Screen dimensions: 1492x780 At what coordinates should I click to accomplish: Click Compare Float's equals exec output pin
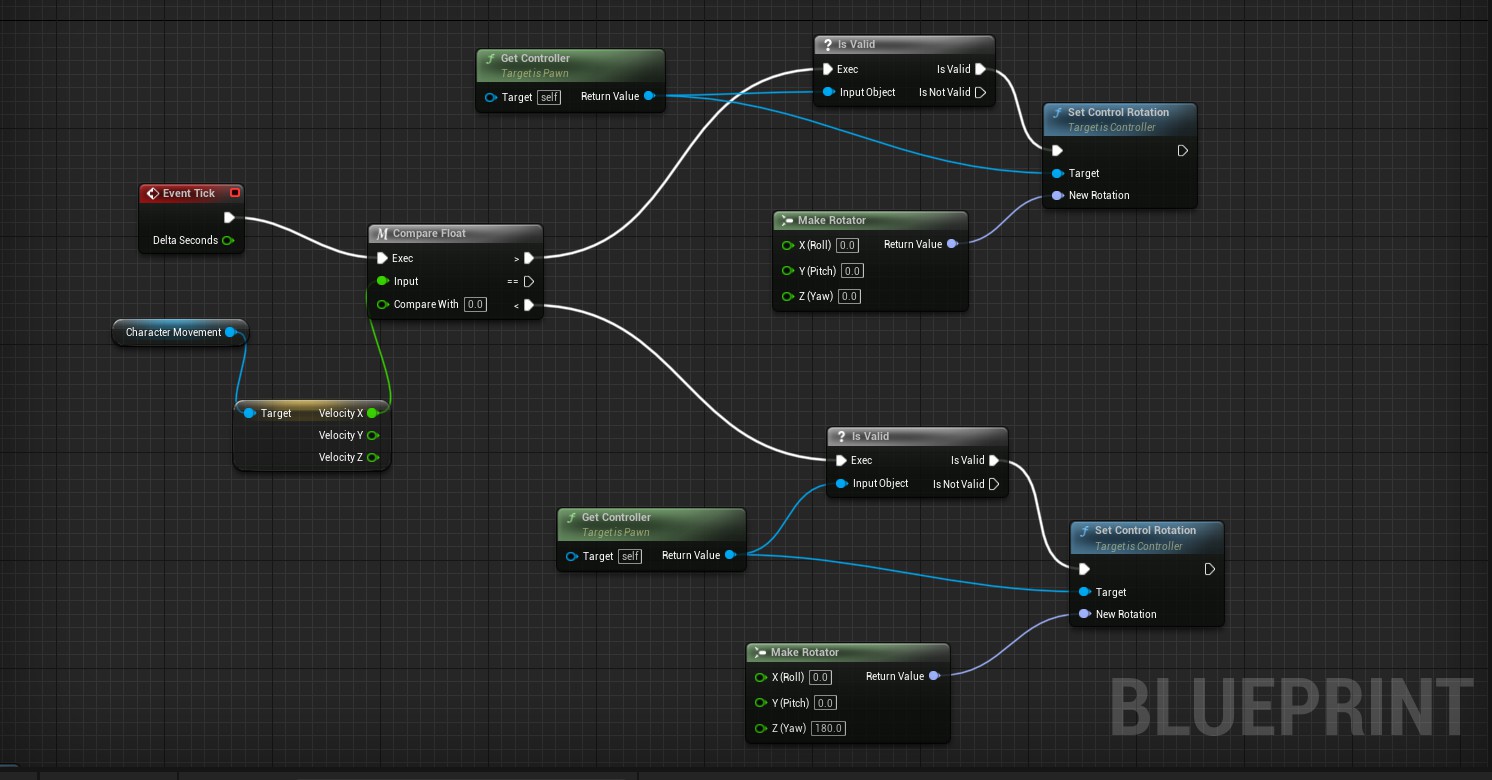pyautogui.click(x=528, y=281)
